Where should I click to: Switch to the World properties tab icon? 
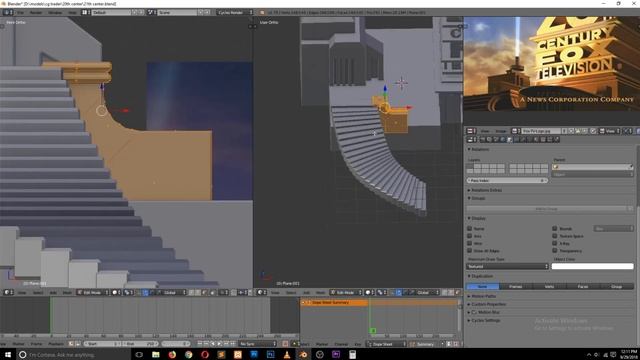pos(502,139)
